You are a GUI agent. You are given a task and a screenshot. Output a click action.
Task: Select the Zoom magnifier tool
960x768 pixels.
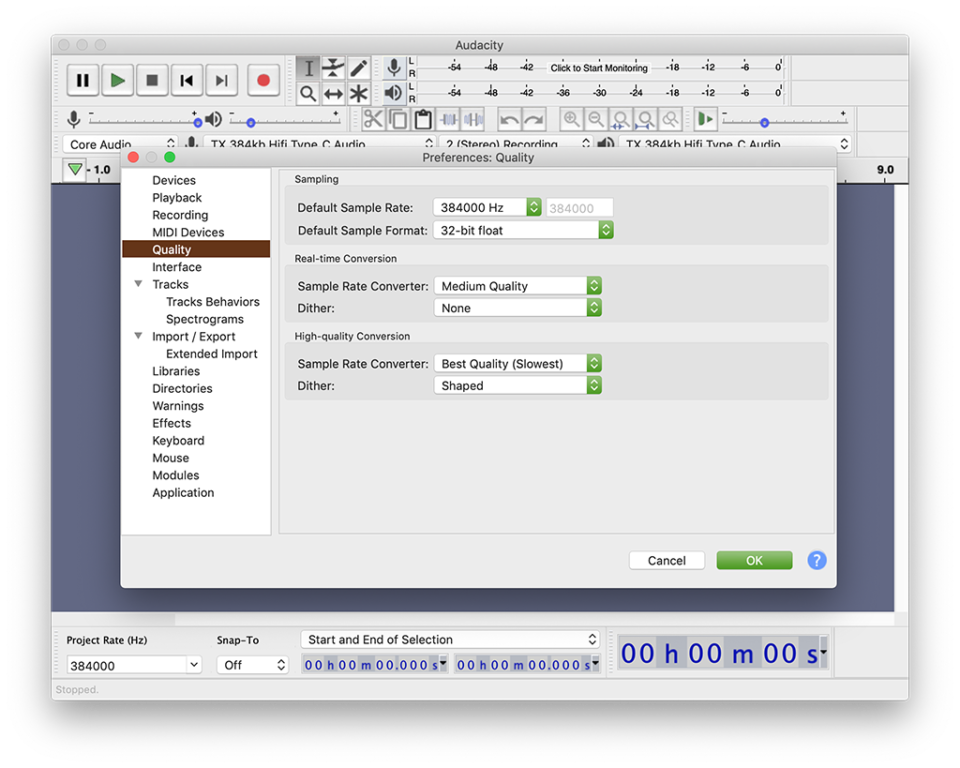[308, 94]
